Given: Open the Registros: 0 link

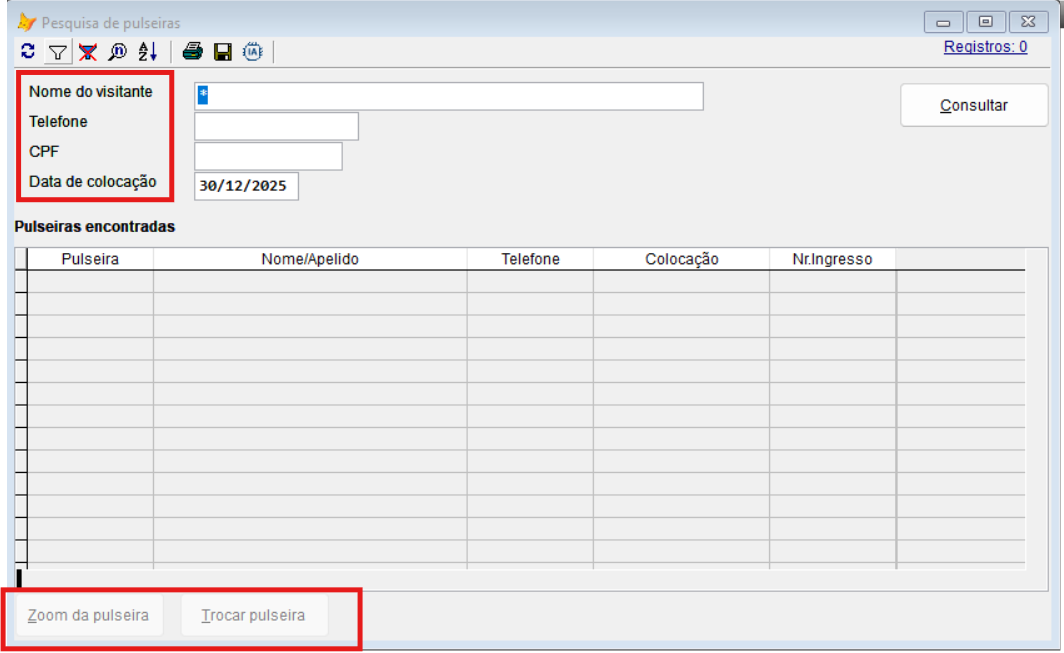Looking at the screenshot, I should coord(985,46).
